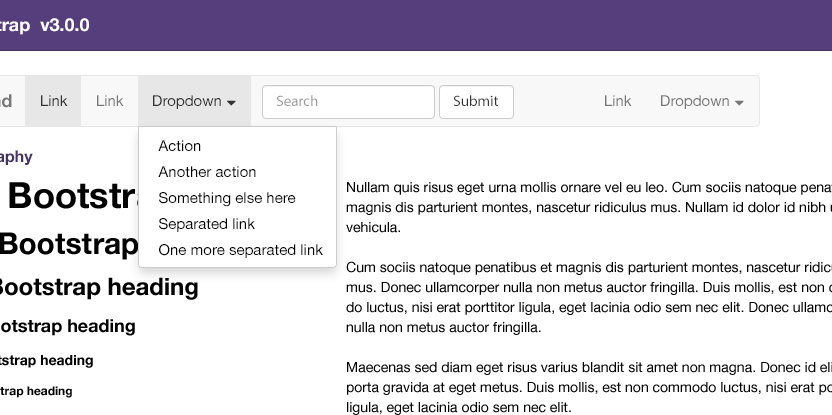Focus the Search input field
Image resolution: width=832 pixels, height=415 pixels.
(x=348, y=101)
